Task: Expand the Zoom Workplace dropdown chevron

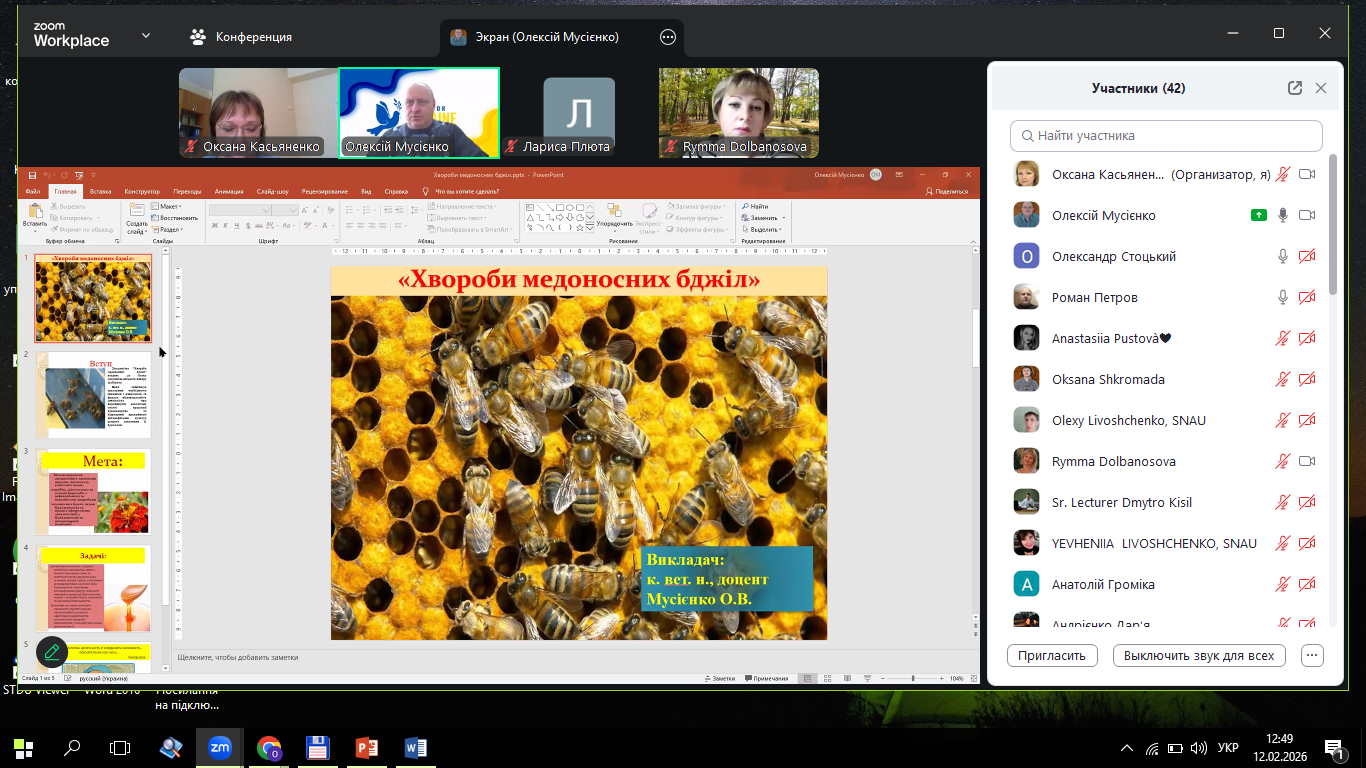Action: point(146,36)
